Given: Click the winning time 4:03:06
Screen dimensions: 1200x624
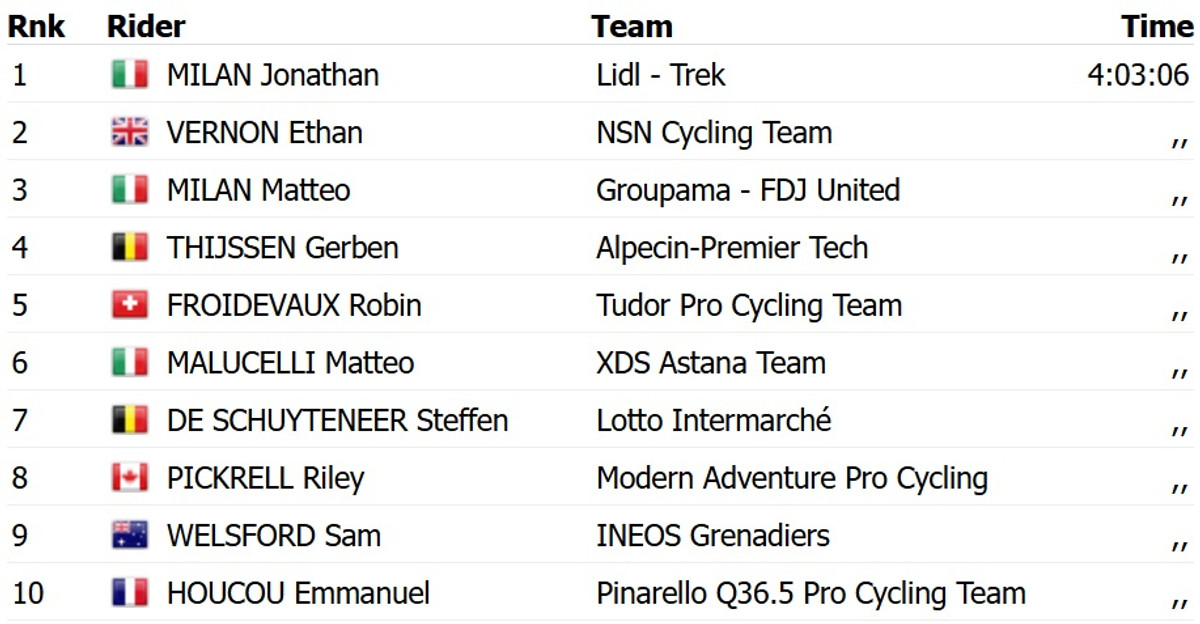Looking at the screenshot, I should (x=1138, y=75).
